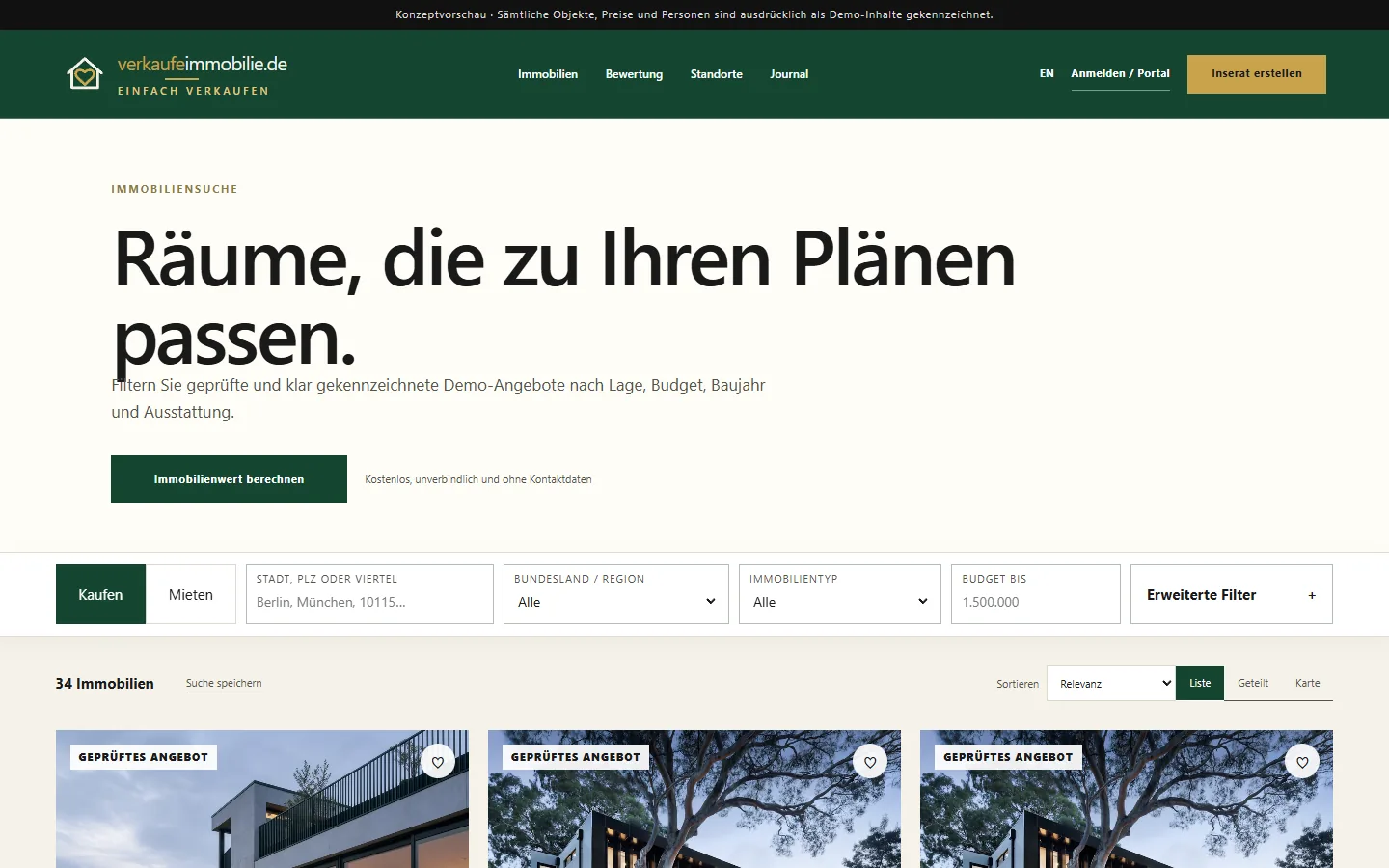Click the verkaufeimmobilie.de brand name
Screen dimensions: 1389x868
[x=203, y=65]
